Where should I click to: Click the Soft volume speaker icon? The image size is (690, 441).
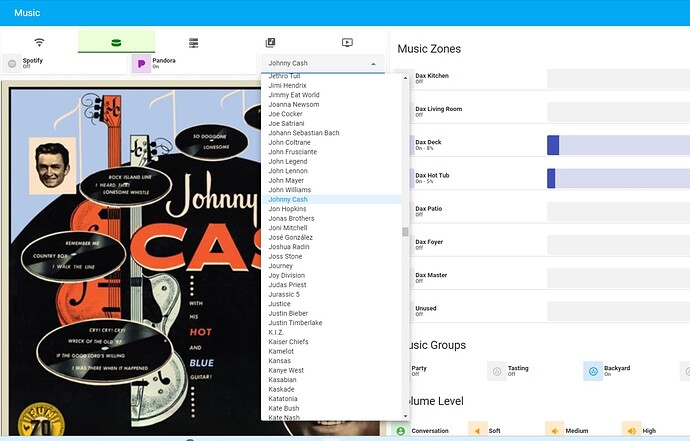(x=478, y=430)
